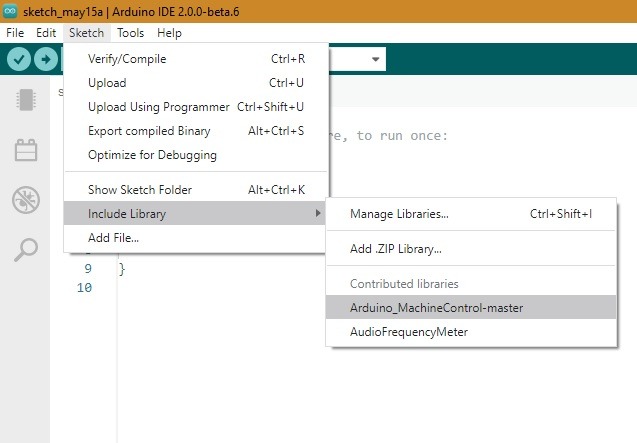Click the Verify checkmark button

(19, 59)
